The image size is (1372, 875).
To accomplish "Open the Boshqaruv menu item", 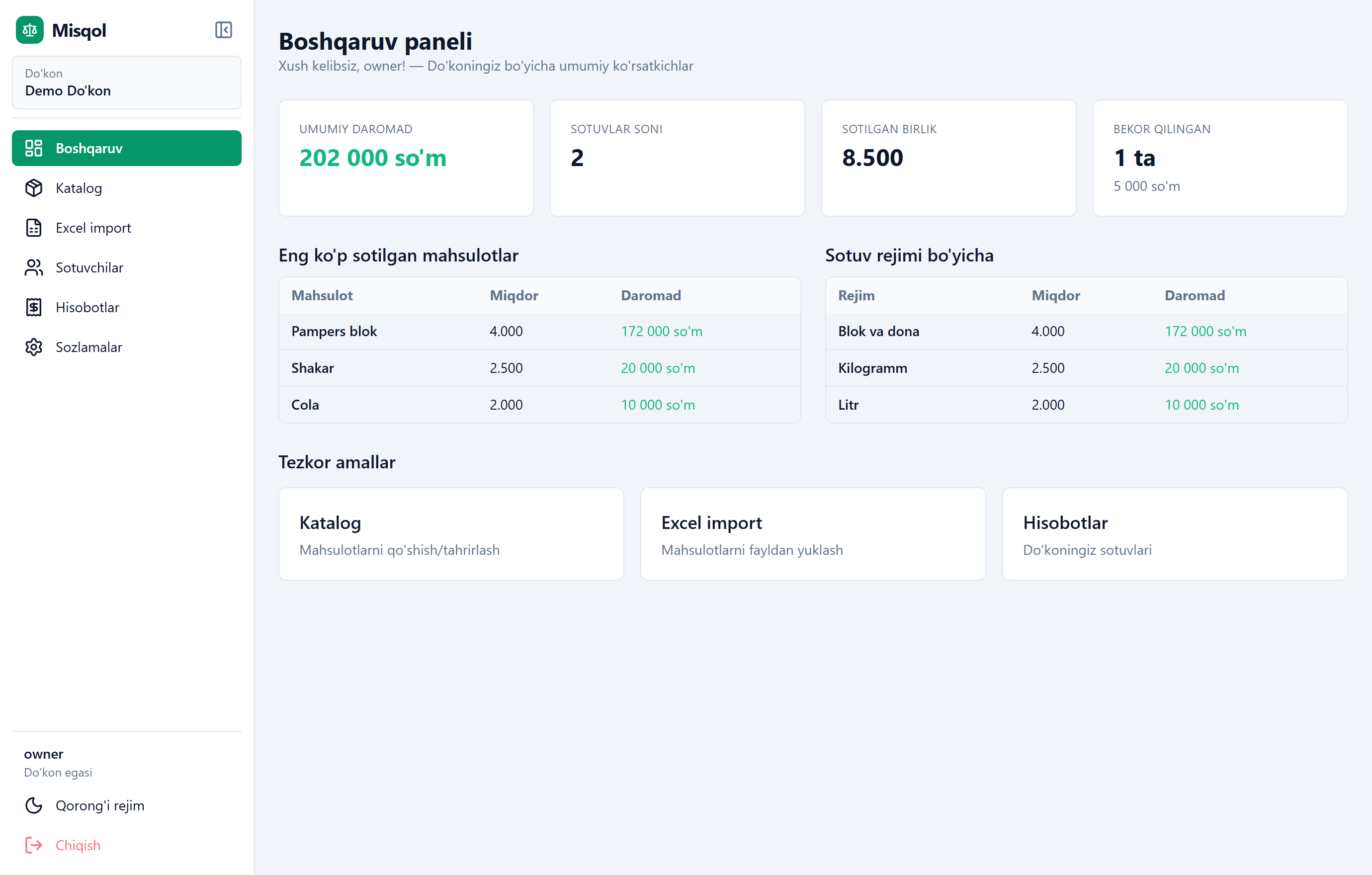I will tap(126, 148).
